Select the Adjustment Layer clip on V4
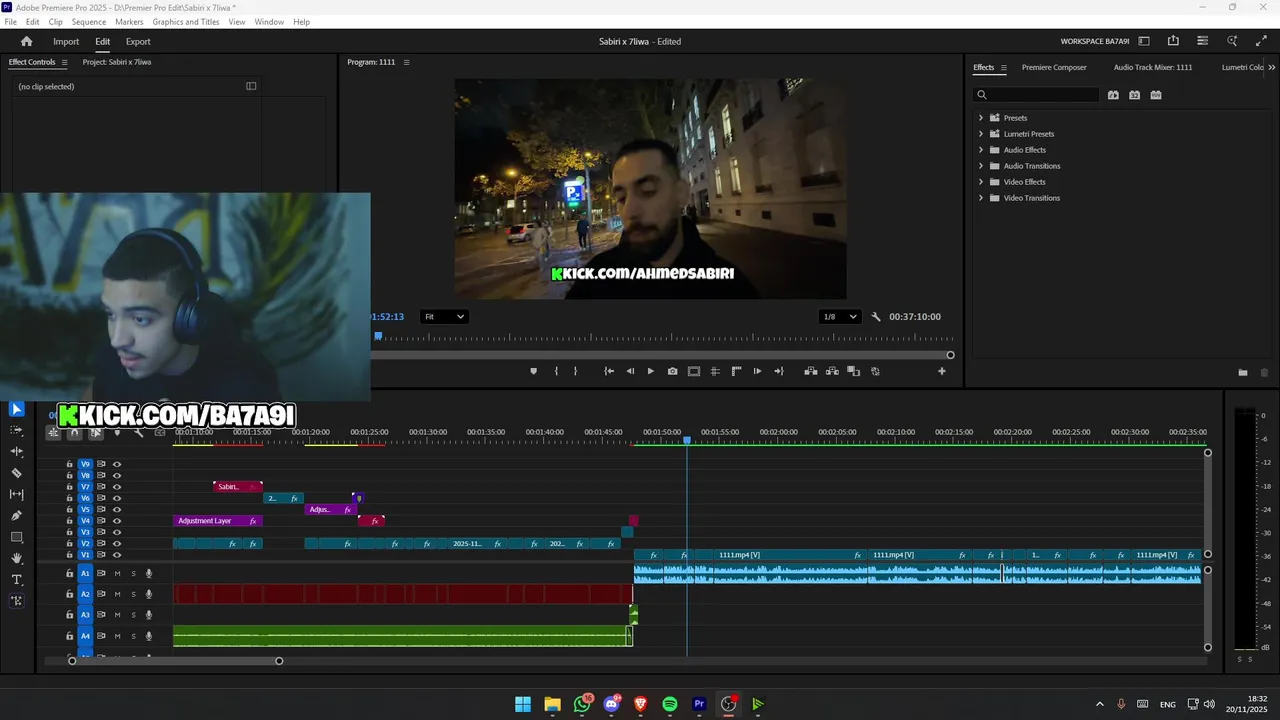The image size is (1280, 720). [x=218, y=521]
